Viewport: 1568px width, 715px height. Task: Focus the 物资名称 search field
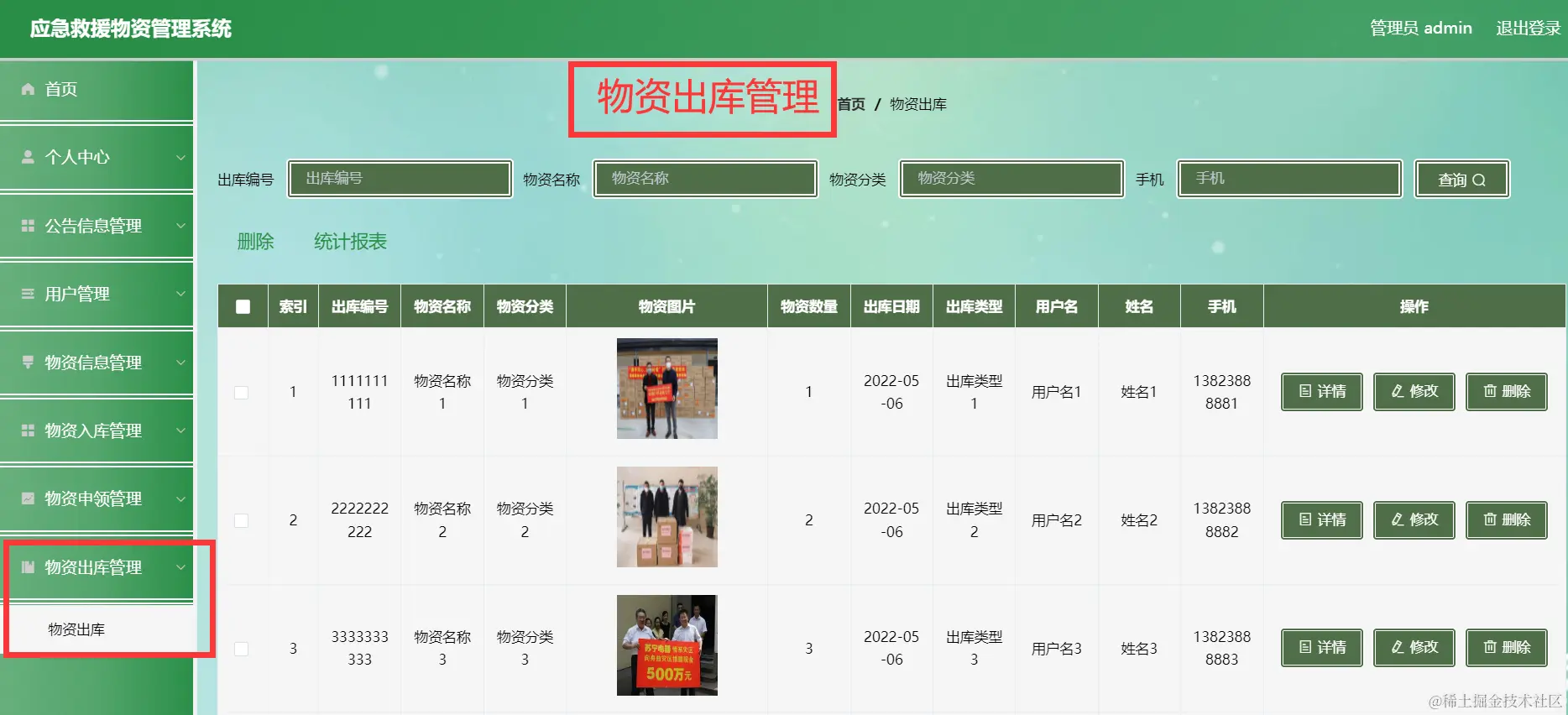pos(705,179)
